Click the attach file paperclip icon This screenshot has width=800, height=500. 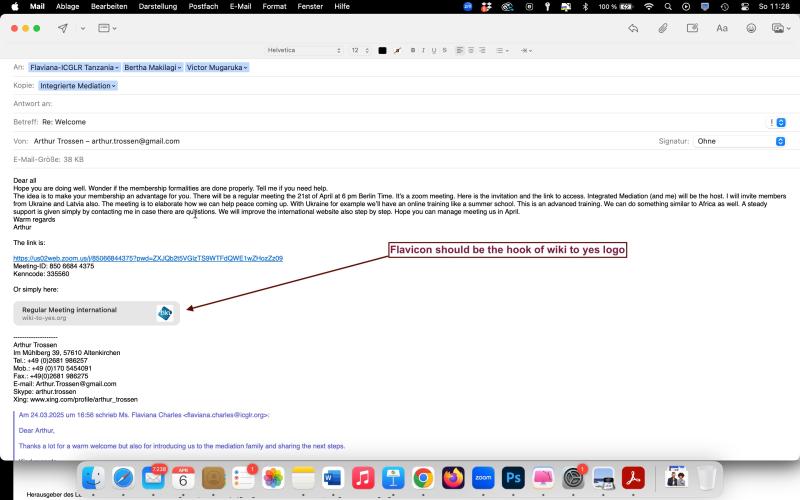(x=662, y=28)
